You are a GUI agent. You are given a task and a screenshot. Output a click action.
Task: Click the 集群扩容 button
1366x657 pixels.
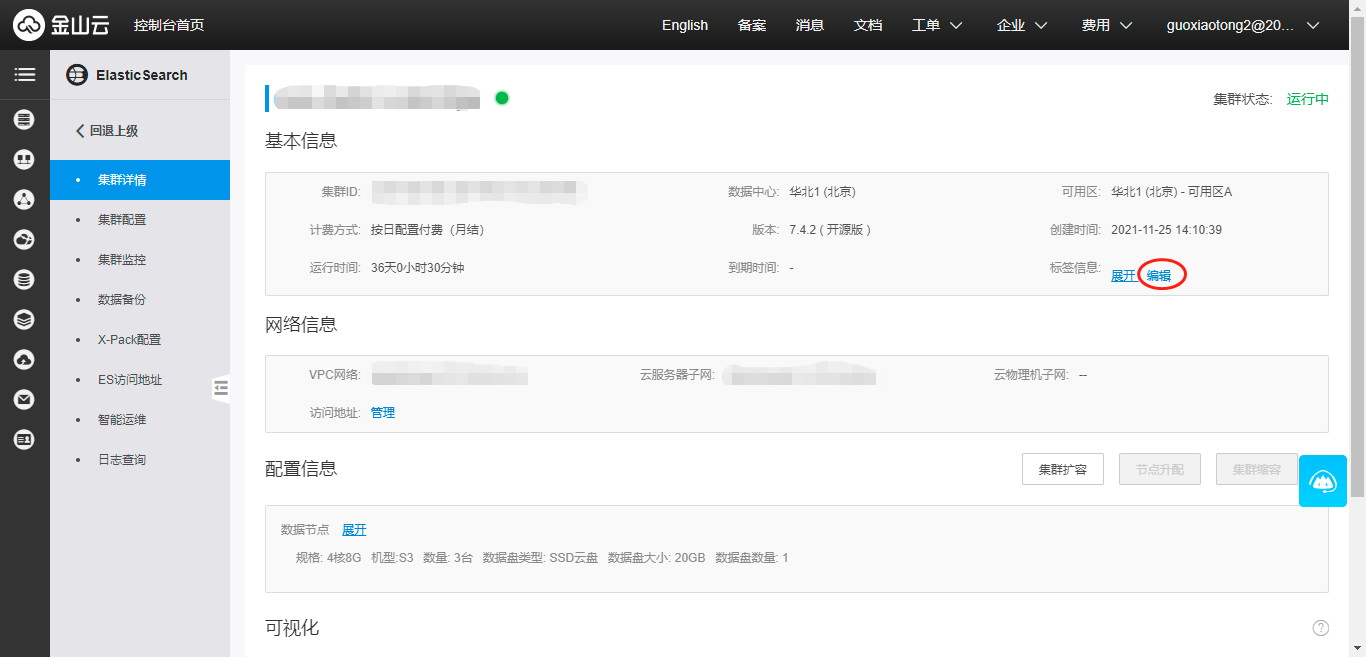(x=1062, y=469)
